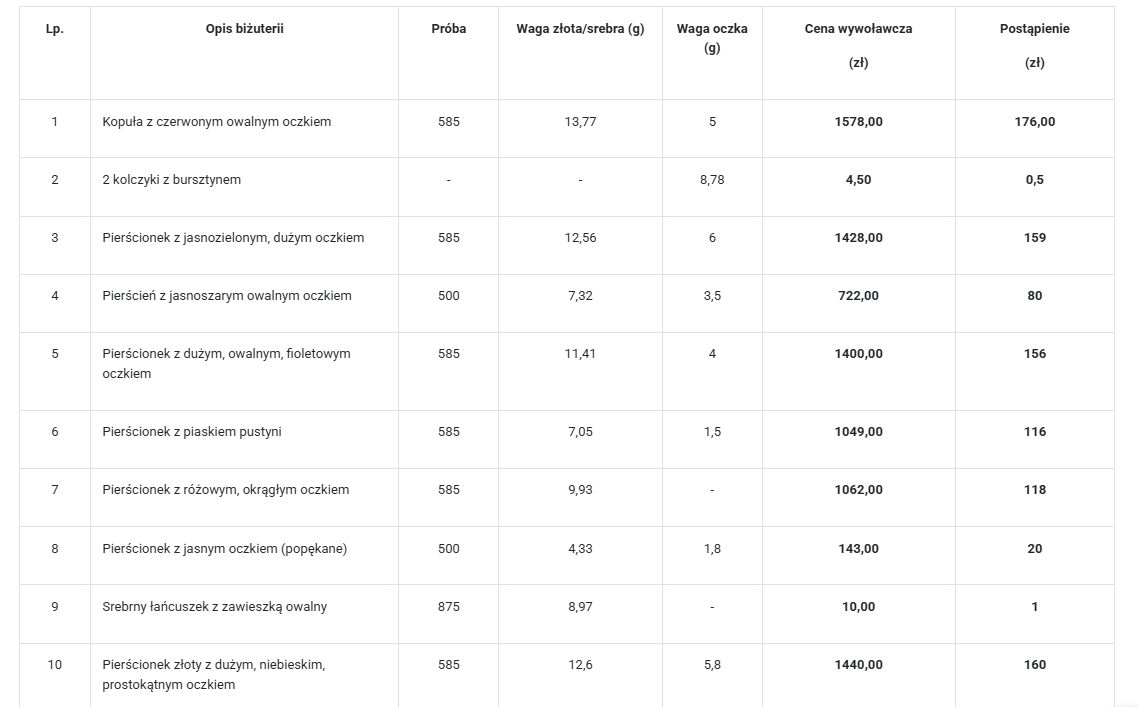The height and width of the screenshot is (707, 1138).
Task: Select the starting price 1440,00
Action: click(858, 664)
